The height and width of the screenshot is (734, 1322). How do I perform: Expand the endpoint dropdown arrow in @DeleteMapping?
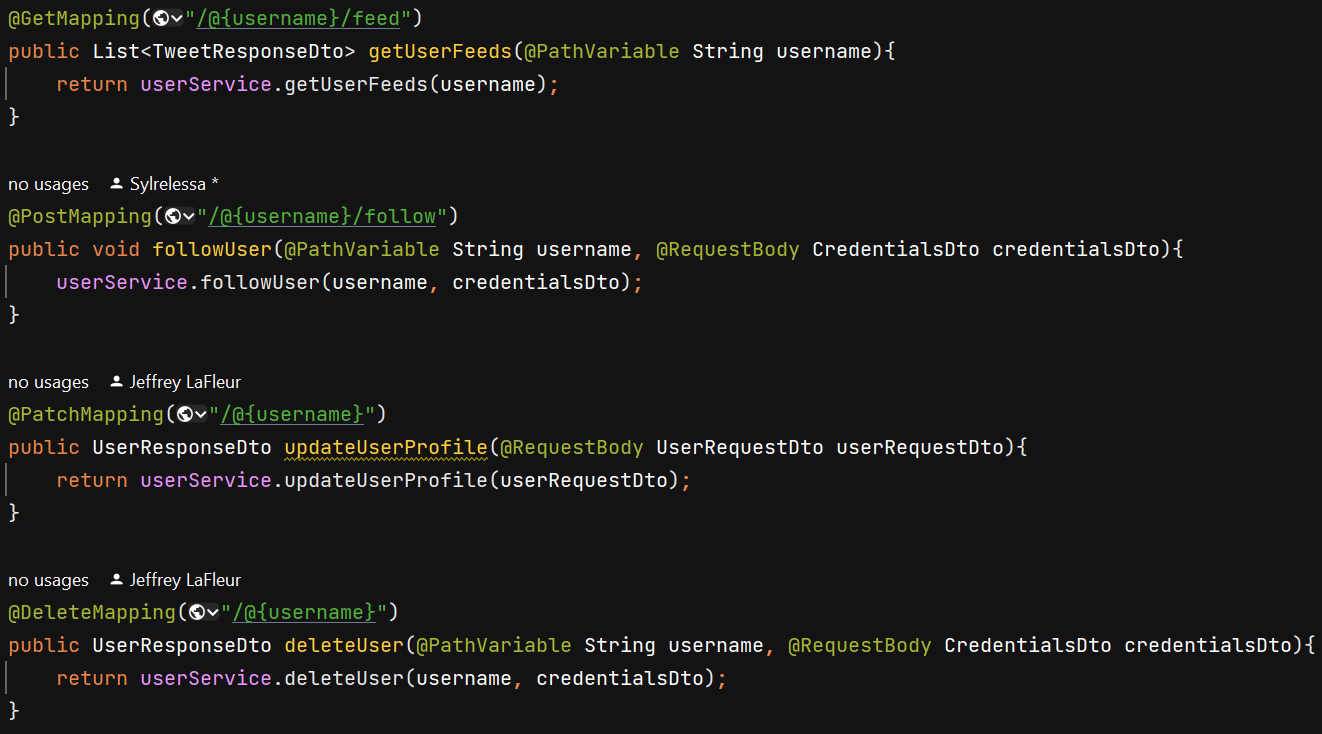(212, 612)
